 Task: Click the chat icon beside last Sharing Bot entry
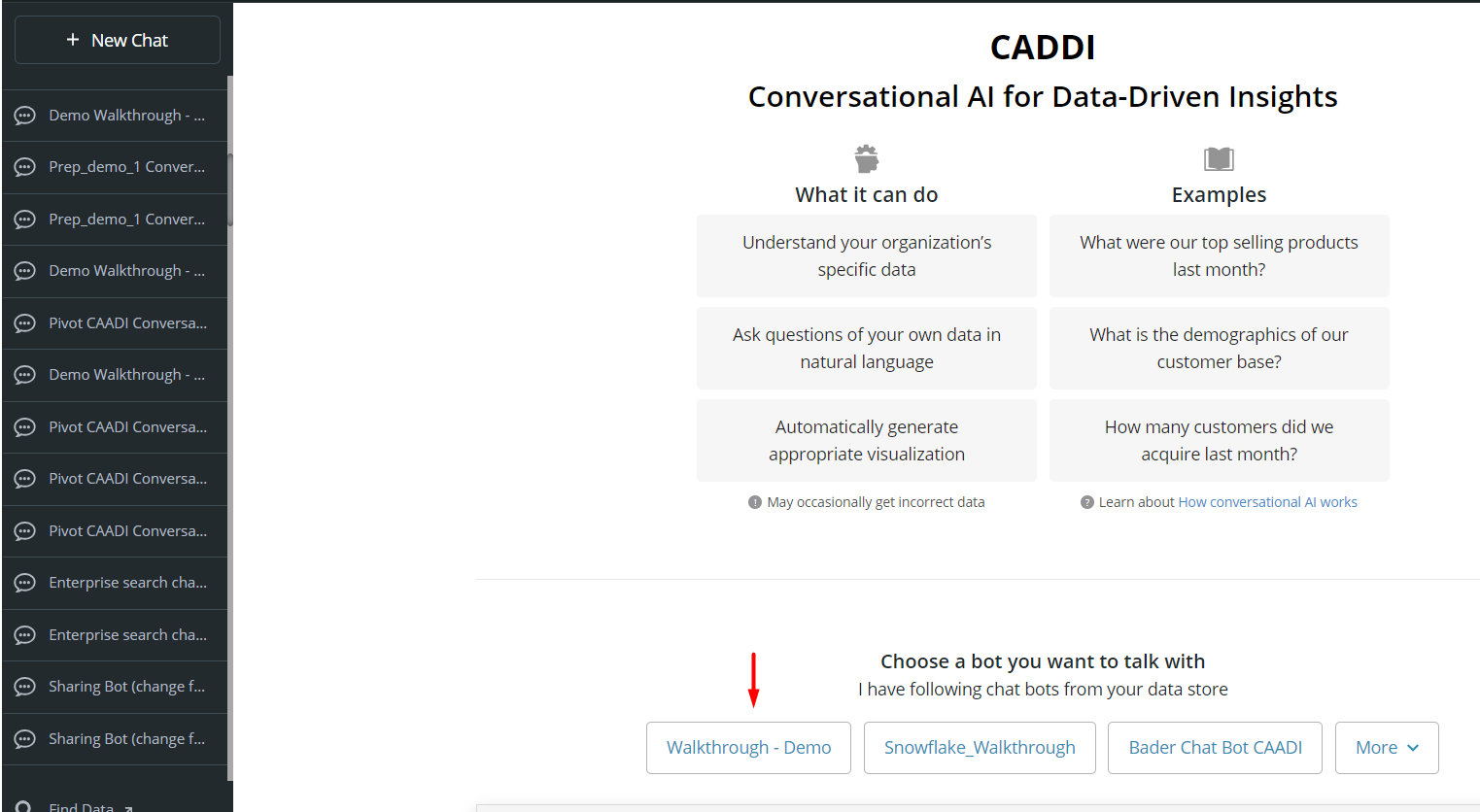pyautogui.click(x=25, y=739)
